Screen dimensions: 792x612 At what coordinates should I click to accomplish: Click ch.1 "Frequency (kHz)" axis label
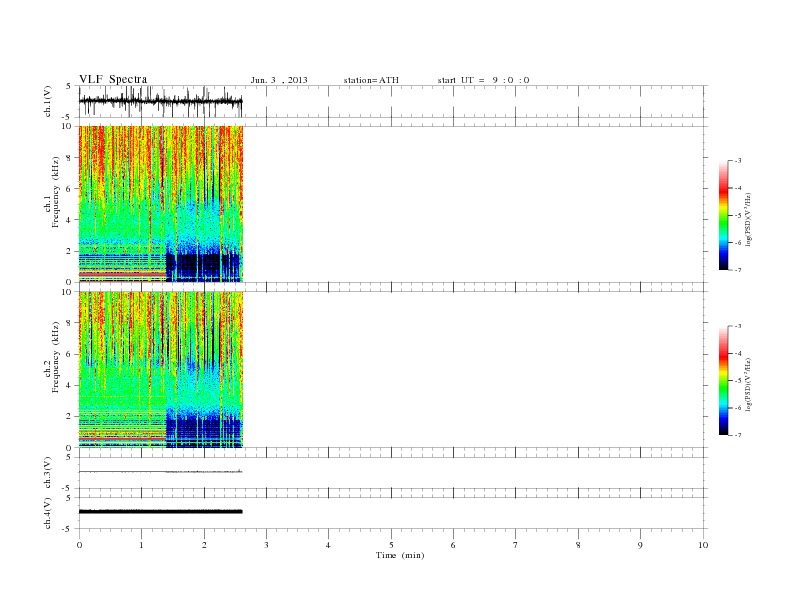[56, 192]
